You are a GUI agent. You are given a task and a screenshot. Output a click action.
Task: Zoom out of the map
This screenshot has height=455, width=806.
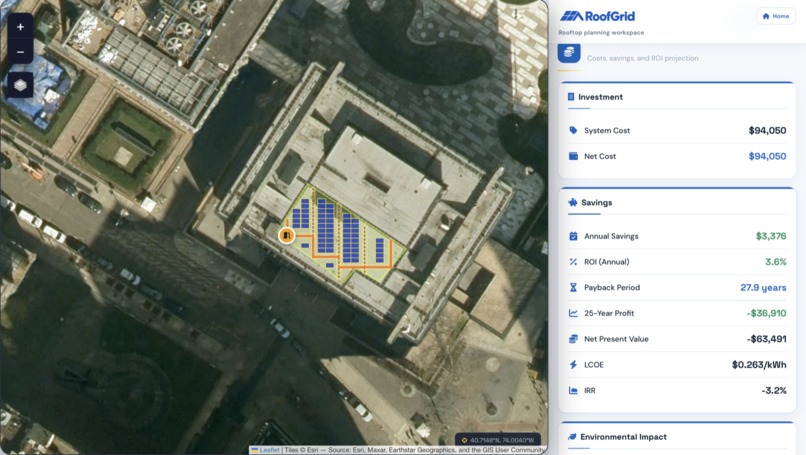(21, 52)
